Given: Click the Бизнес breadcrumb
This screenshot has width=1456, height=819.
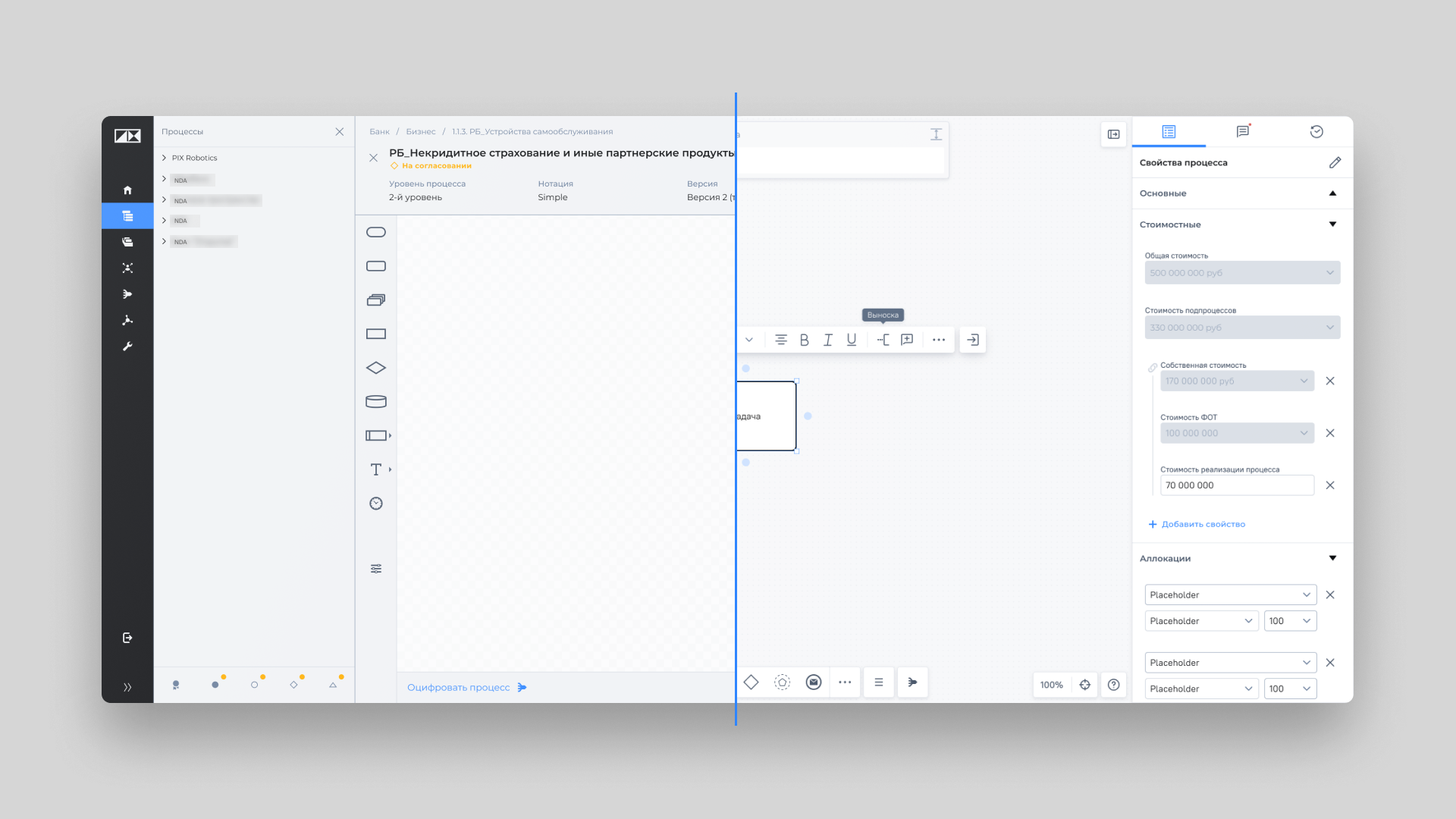Looking at the screenshot, I should pyautogui.click(x=421, y=131).
